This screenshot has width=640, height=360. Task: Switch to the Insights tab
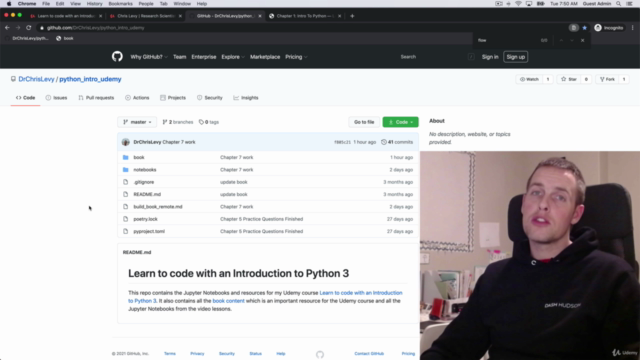tap(246, 98)
